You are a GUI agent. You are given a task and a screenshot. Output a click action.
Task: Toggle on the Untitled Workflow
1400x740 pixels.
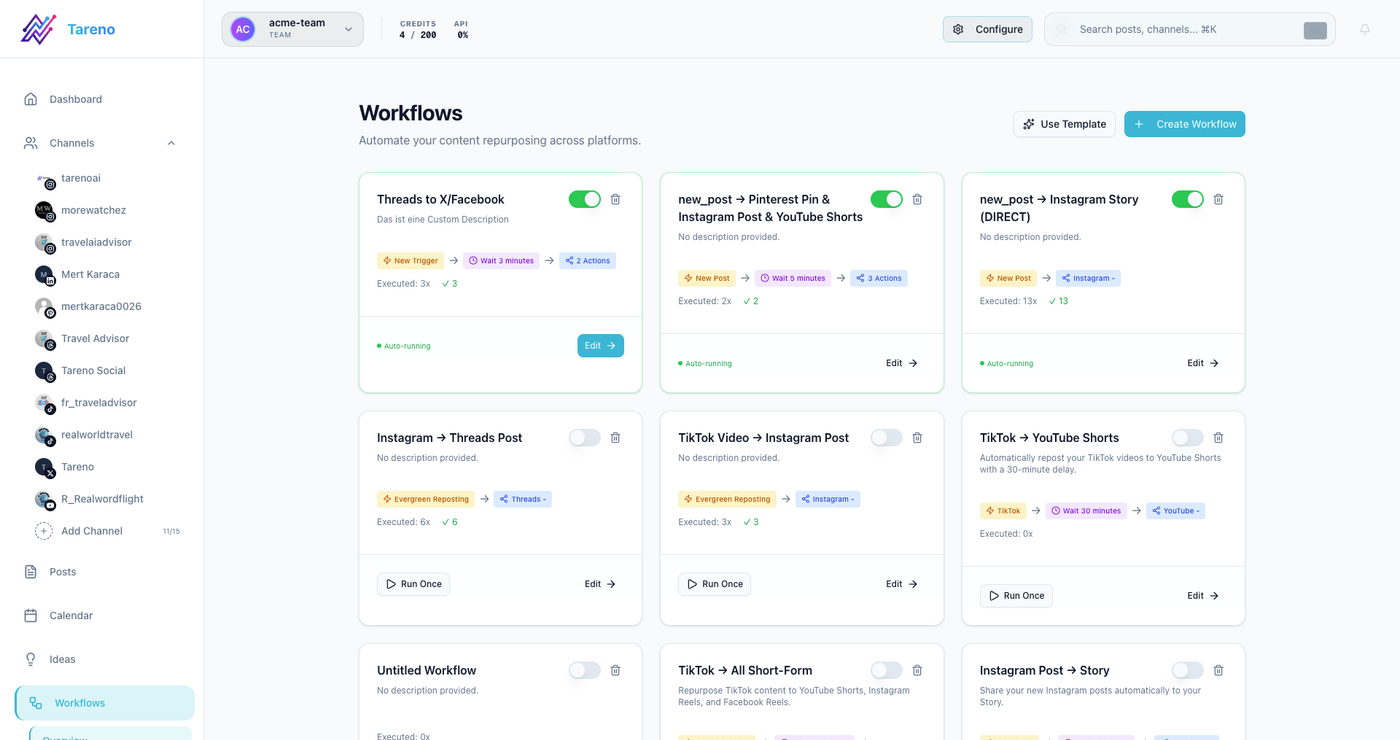click(x=585, y=670)
